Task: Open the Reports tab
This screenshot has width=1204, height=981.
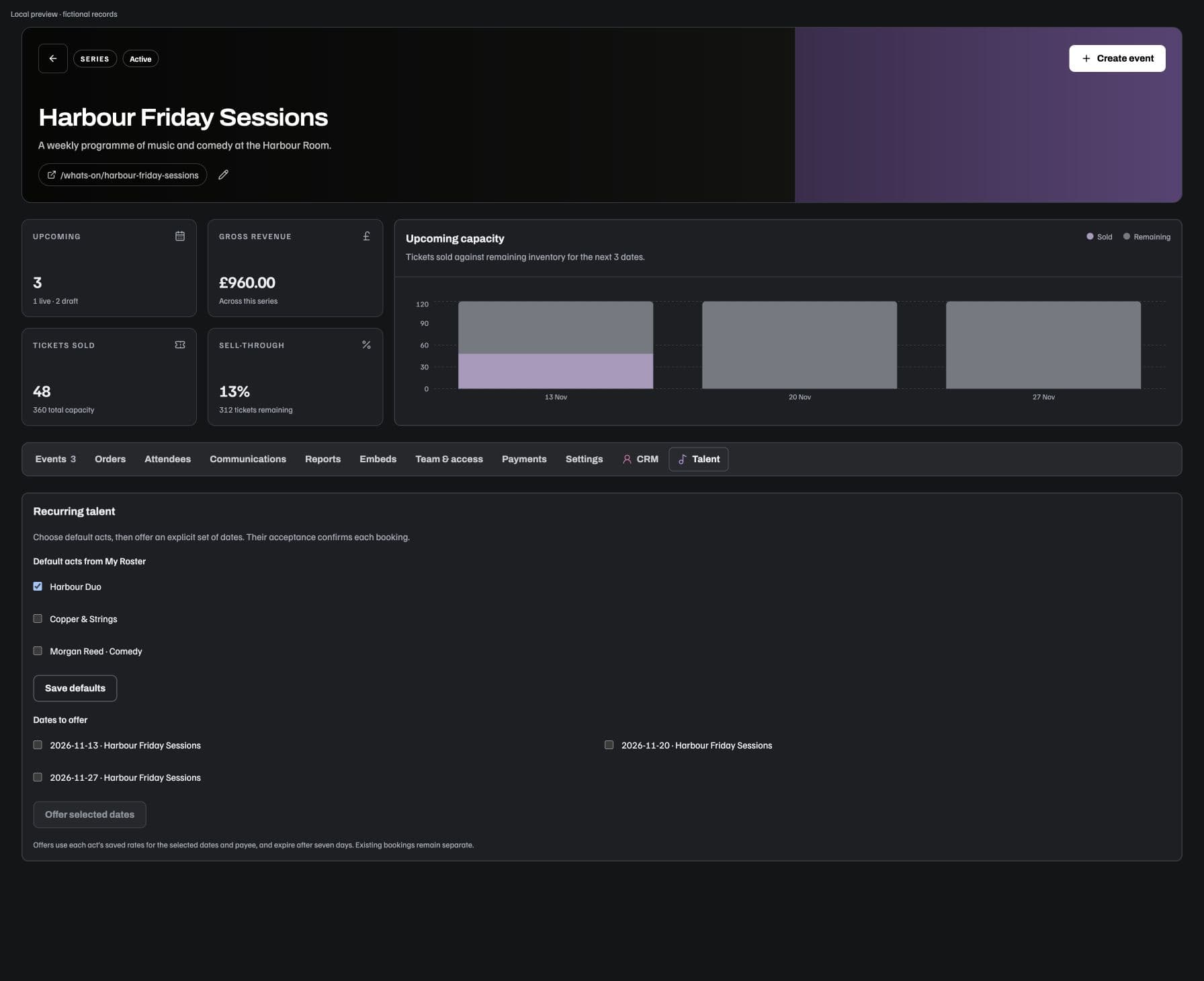Action: pyautogui.click(x=322, y=459)
